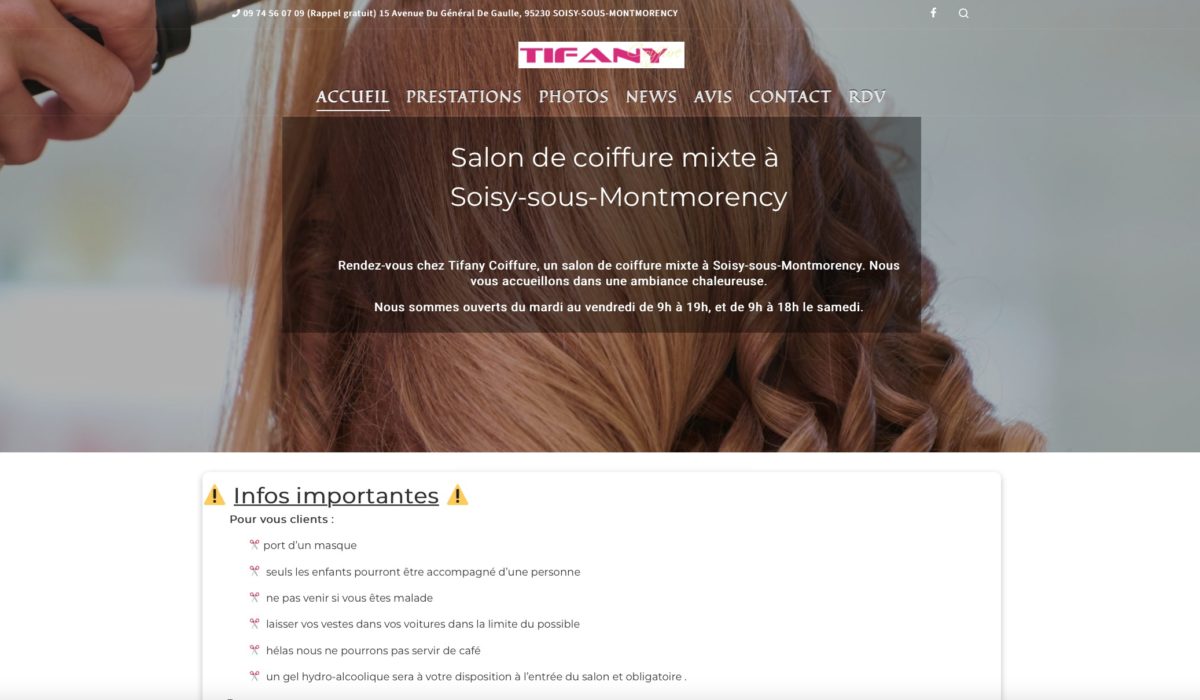Go to the Accueil menu item
1200x700 pixels.
point(352,97)
